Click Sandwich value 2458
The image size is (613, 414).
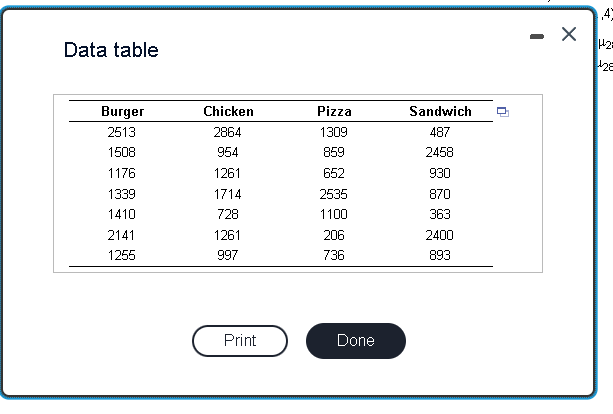(439, 152)
